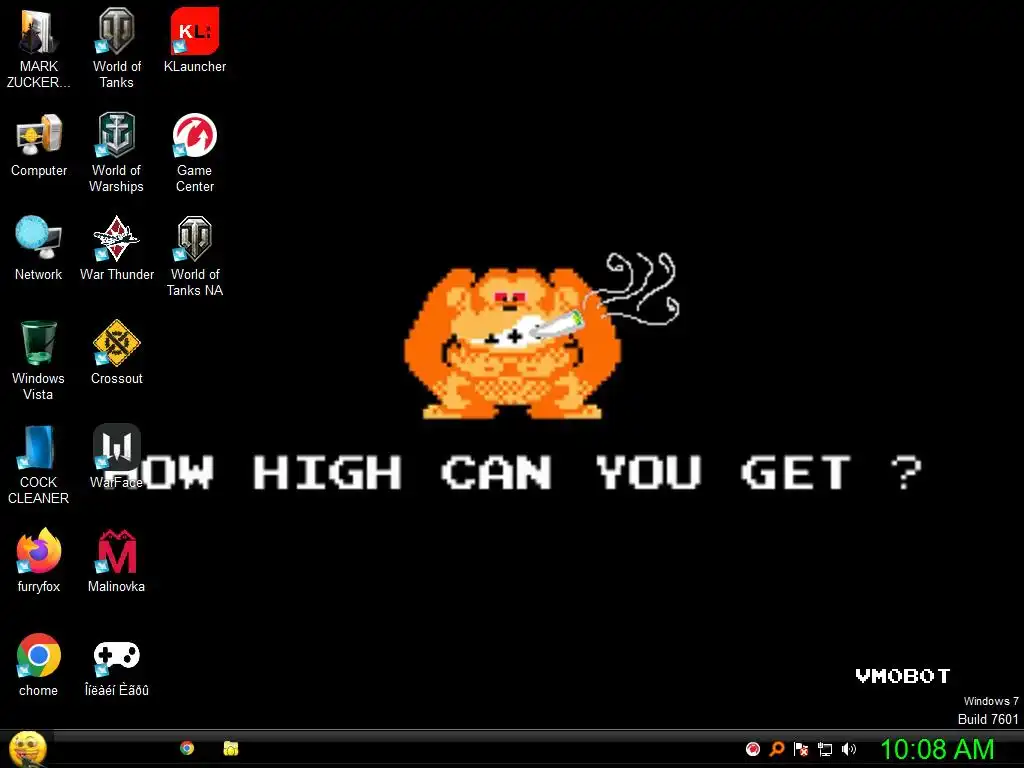Click the green 10:08 AM clock
This screenshot has height=768, width=1024.
click(x=937, y=749)
